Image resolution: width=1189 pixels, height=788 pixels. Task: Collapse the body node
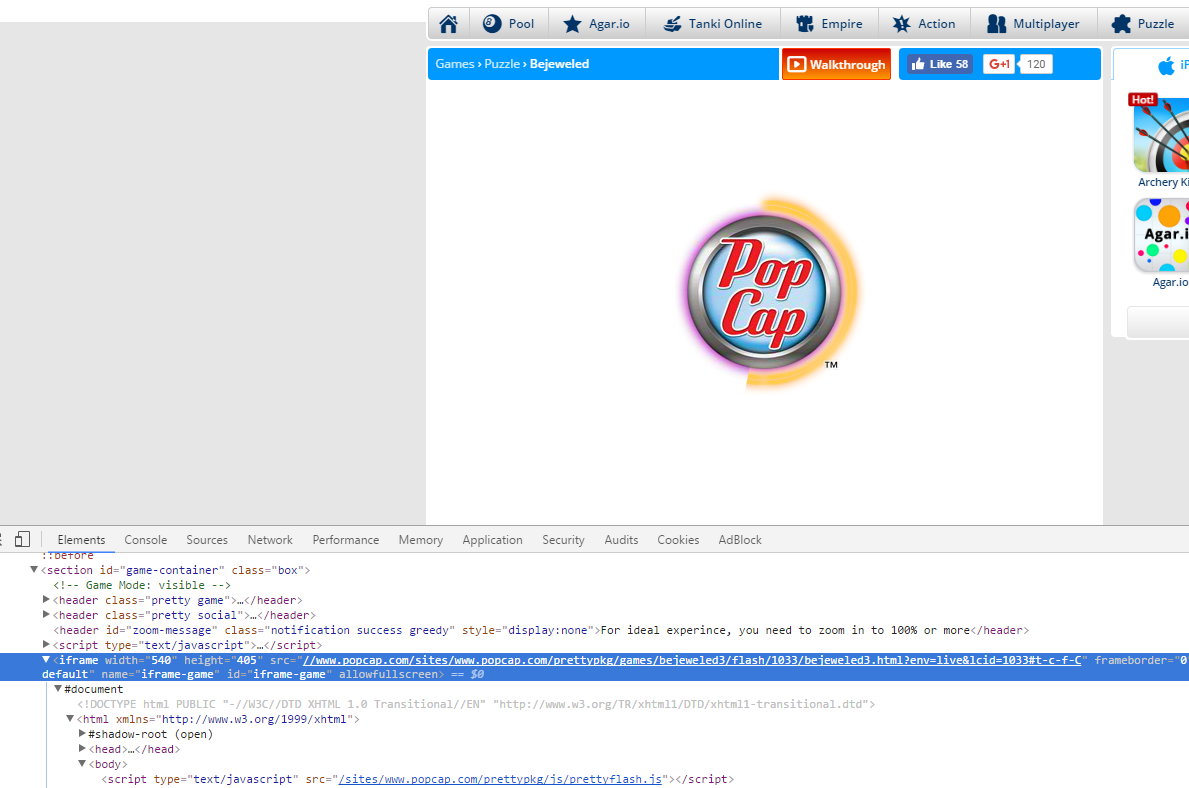click(82, 764)
